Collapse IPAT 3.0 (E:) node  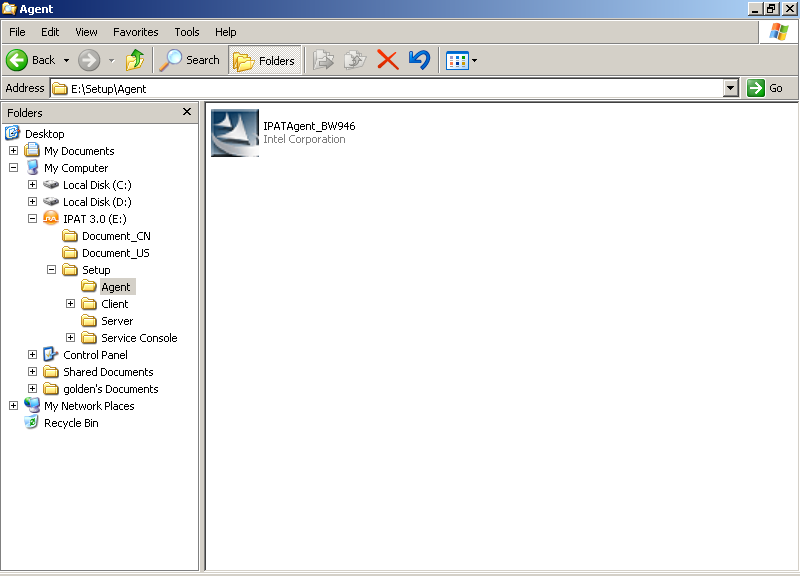pyautogui.click(x=32, y=218)
